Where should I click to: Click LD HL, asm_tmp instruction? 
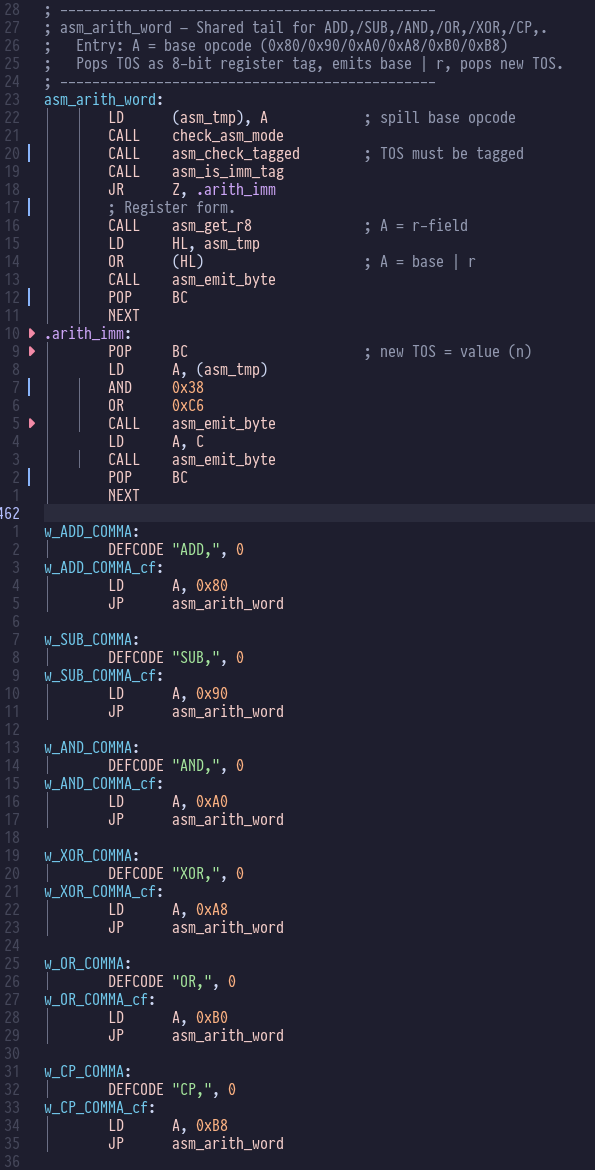point(184,243)
